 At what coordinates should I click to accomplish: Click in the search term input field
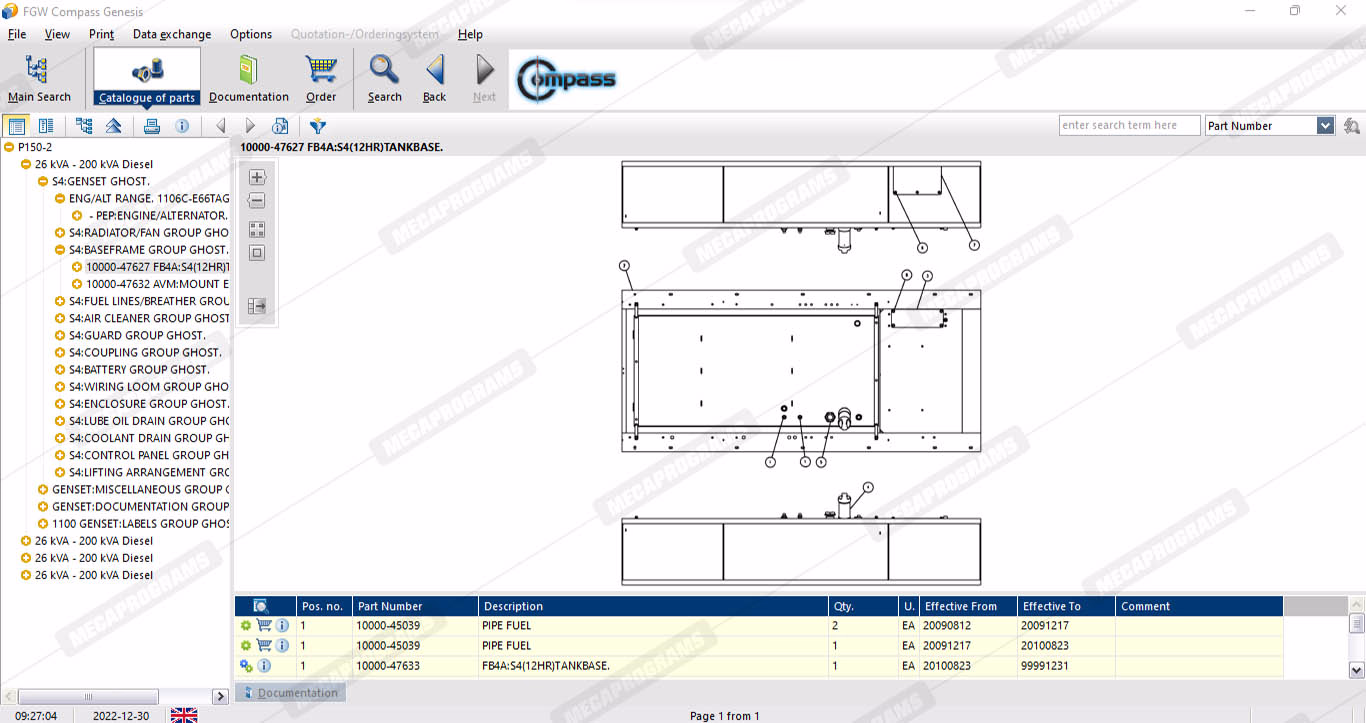[1130, 126]
